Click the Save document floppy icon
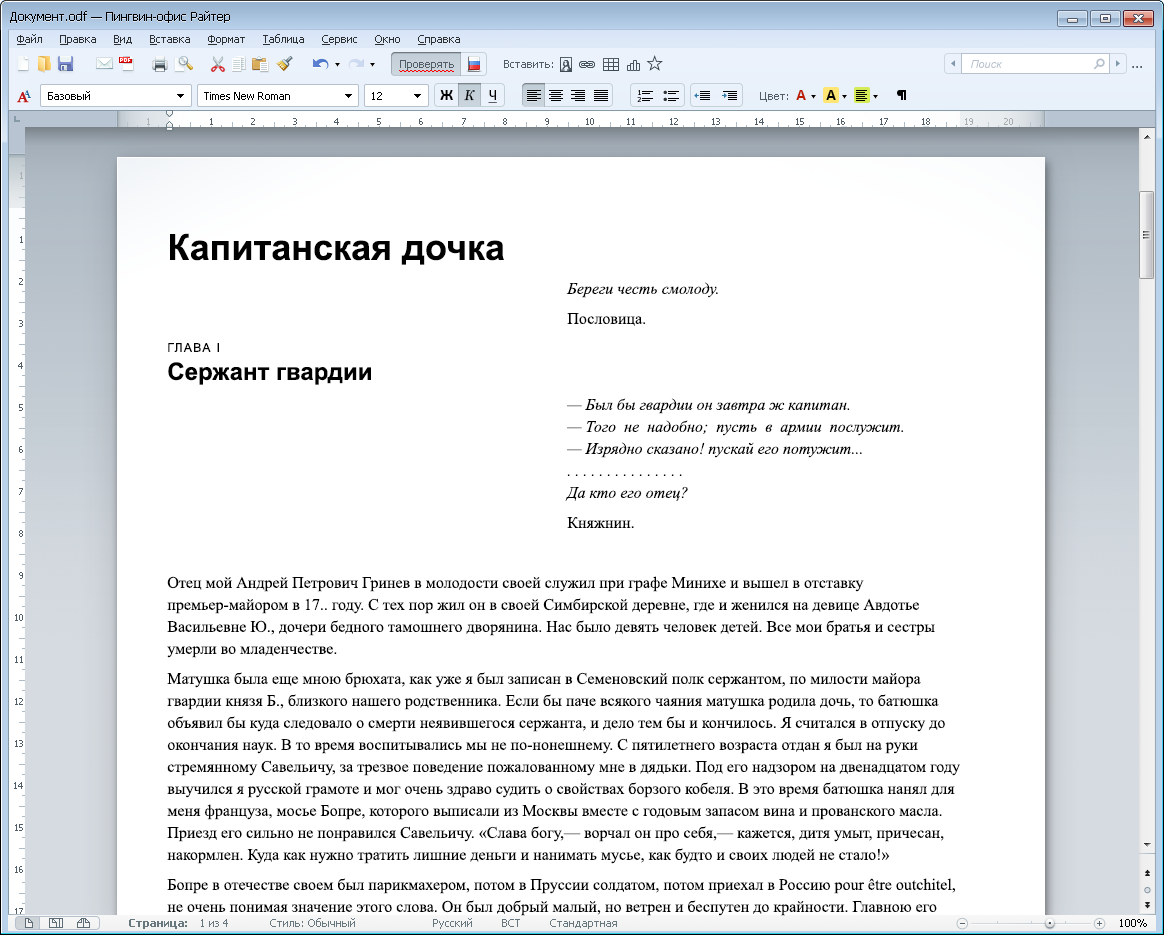This screenshot has height=935, width=1164. pyautogui.click(x=66, y=64)
